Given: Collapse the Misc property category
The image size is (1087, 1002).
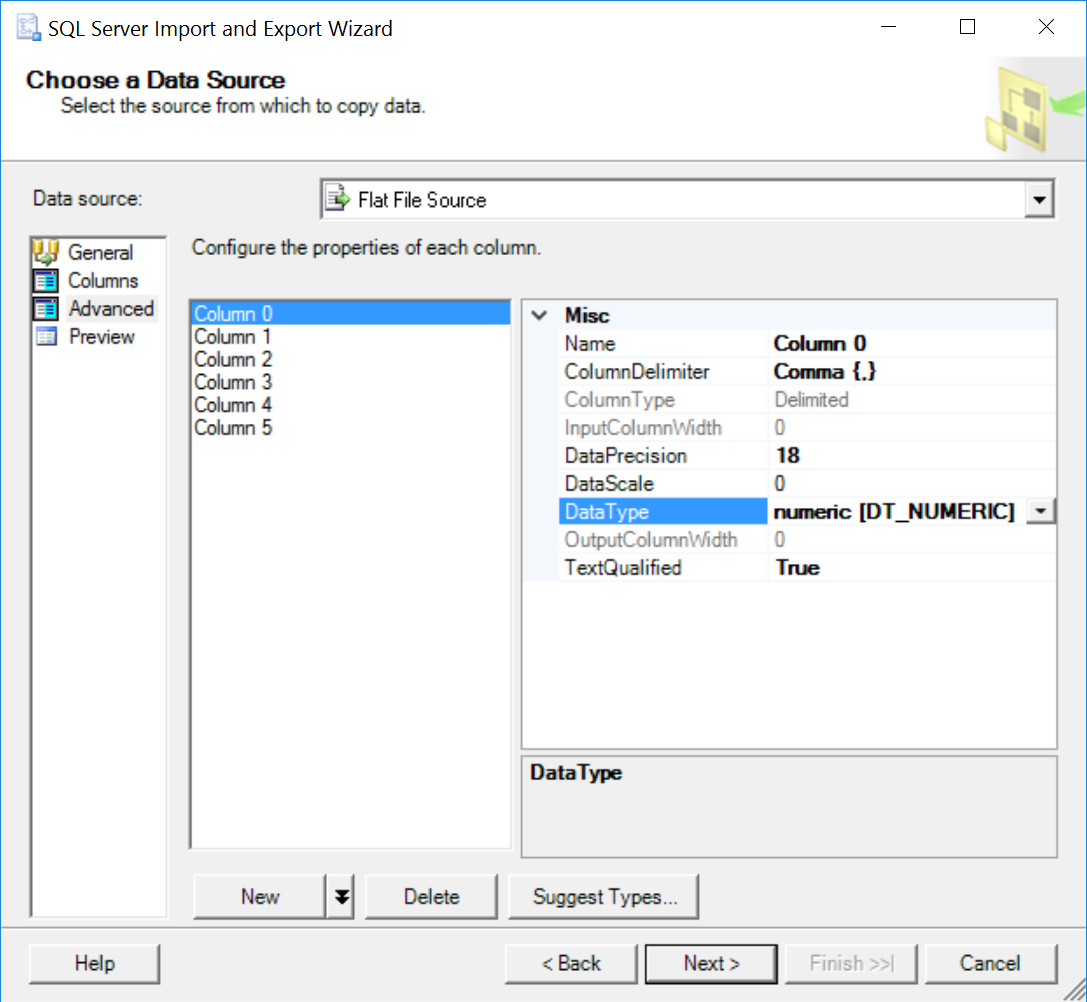Looking at the screenshot, I should [x=540, y=316].
